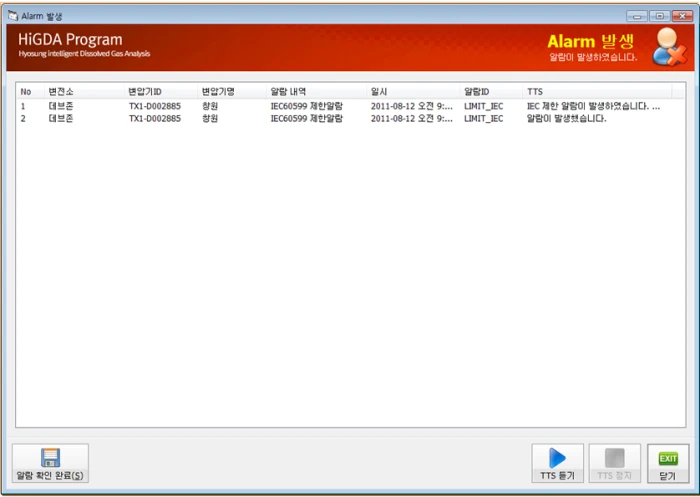The height and width of the screenshot is (497, 700).
Task: Click the Alarm window title bar icon
Action: tap(13, 16)
